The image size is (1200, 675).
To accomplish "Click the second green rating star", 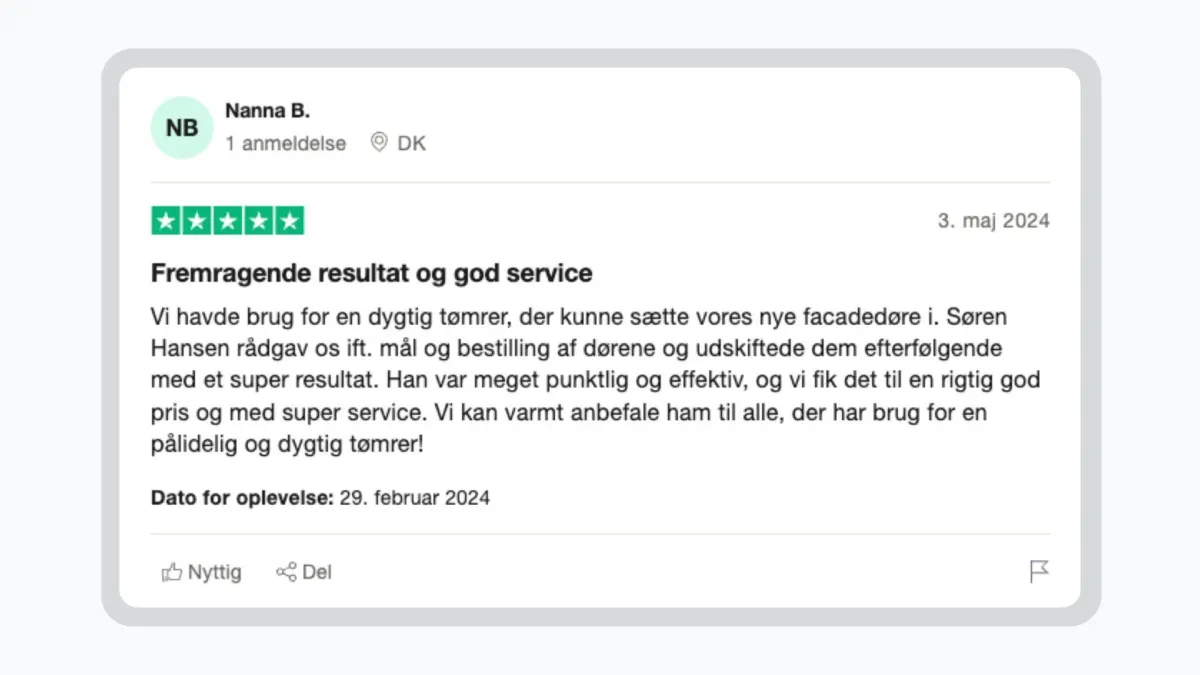I will click(197, 221).
